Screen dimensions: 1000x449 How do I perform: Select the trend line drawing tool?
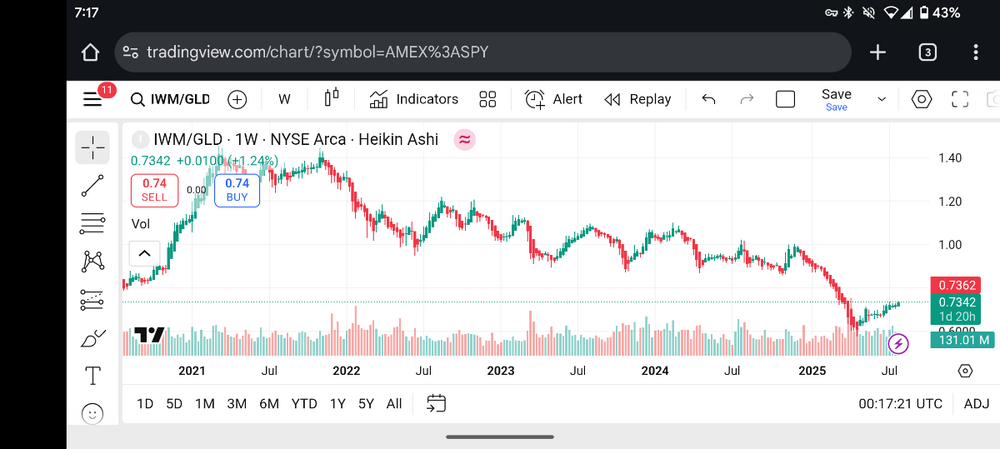(x=93, y=186)
